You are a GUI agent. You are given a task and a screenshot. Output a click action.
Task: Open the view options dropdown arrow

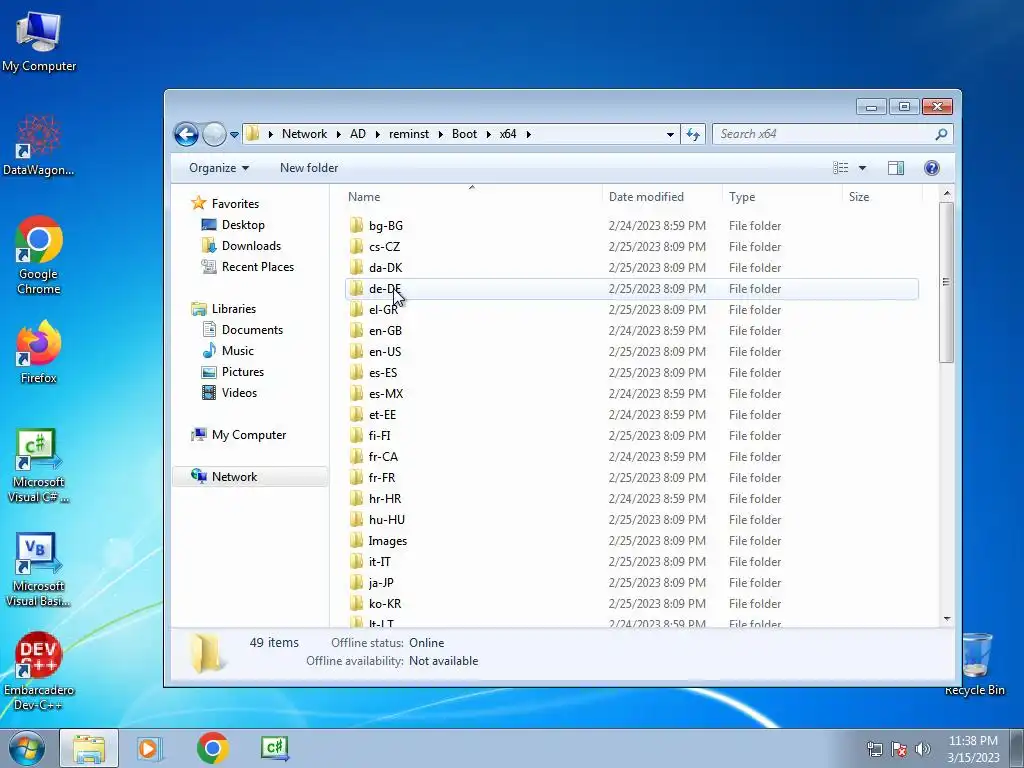[862, 168]
